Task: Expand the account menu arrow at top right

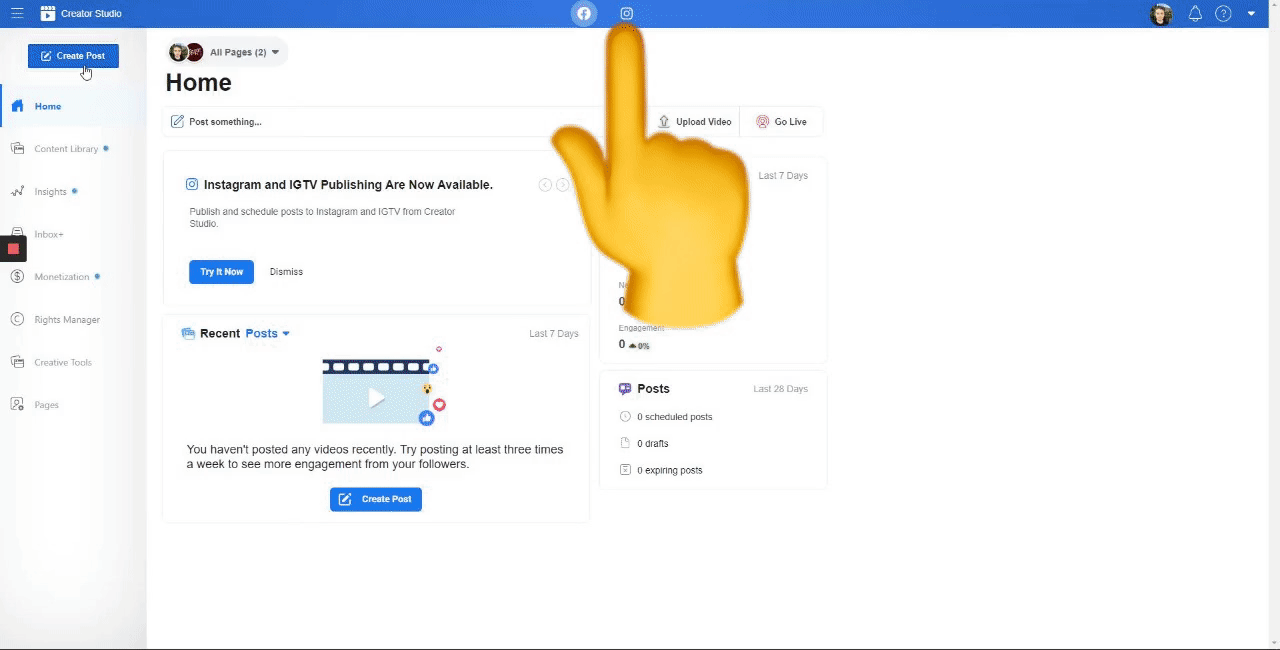Action: click(x=1251, y=14)
